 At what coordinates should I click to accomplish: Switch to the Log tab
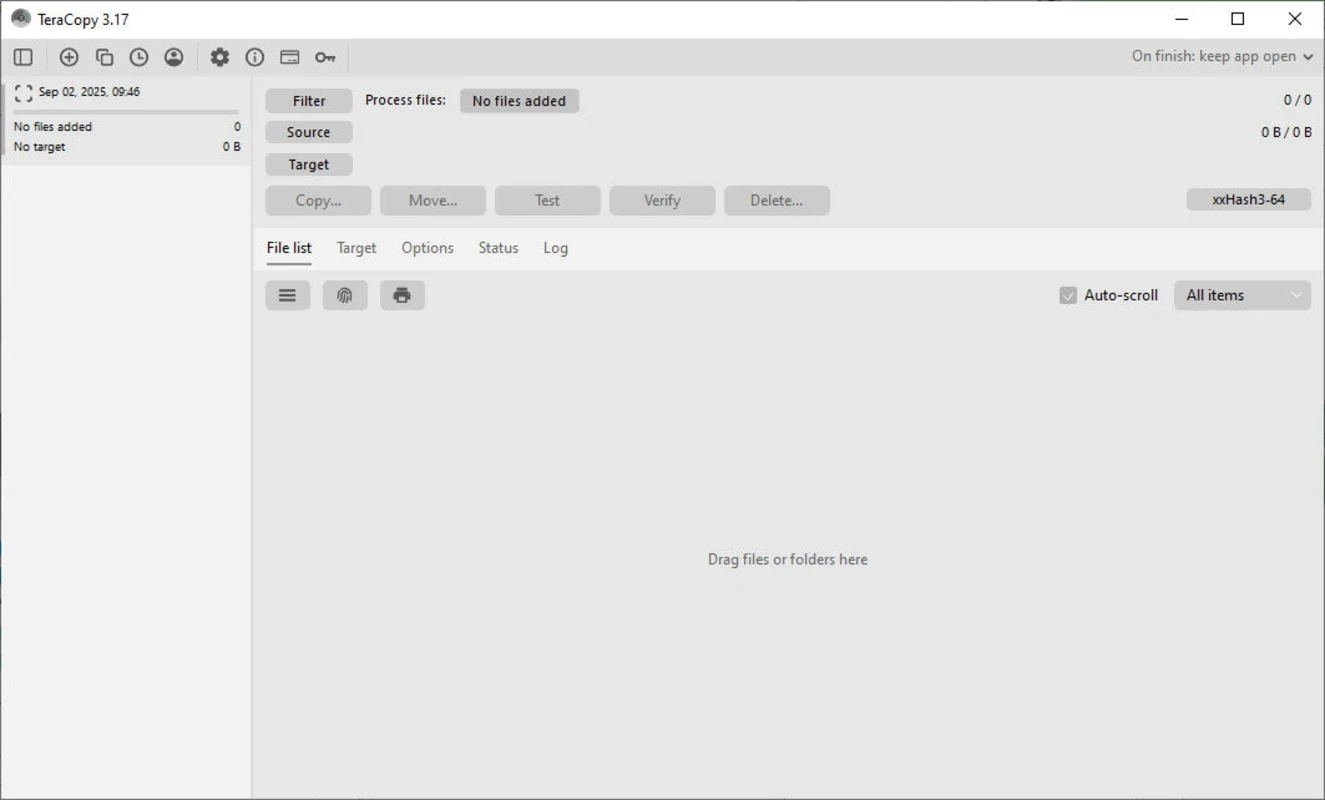[555, 248]
